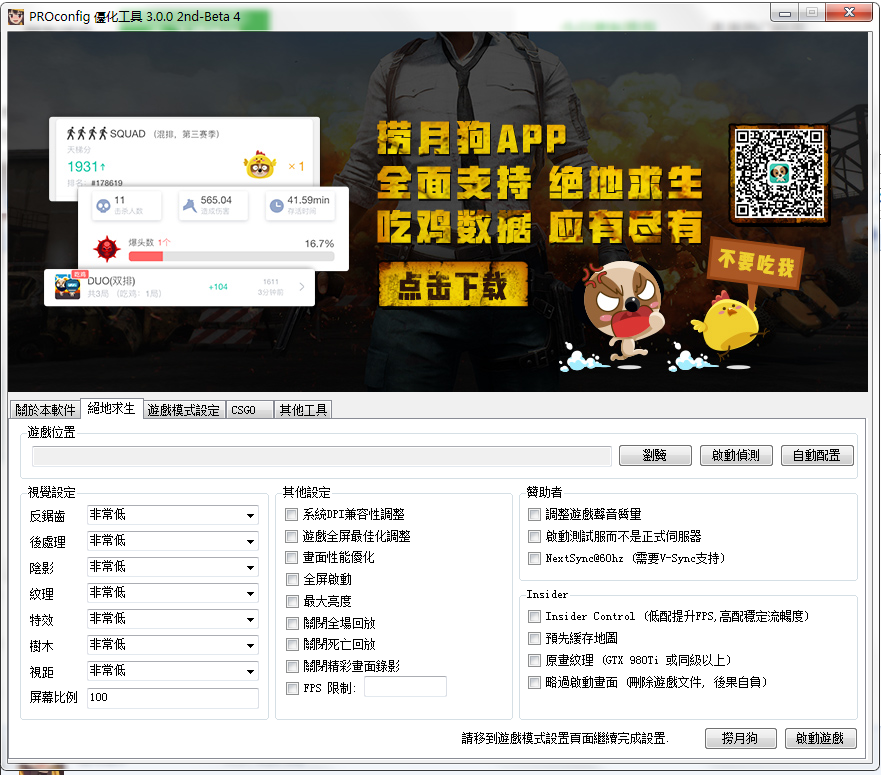Toggle NextSync@60hz checkbox
The width and height of the screenshot is (881, 775).
click(x=534, y=559)
